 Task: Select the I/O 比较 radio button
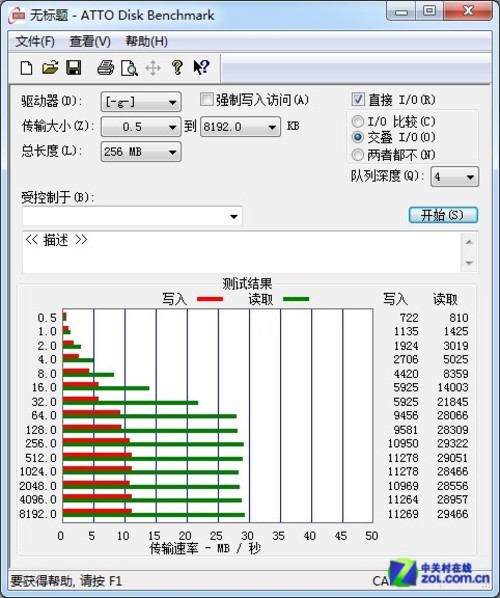click(358, 122)
